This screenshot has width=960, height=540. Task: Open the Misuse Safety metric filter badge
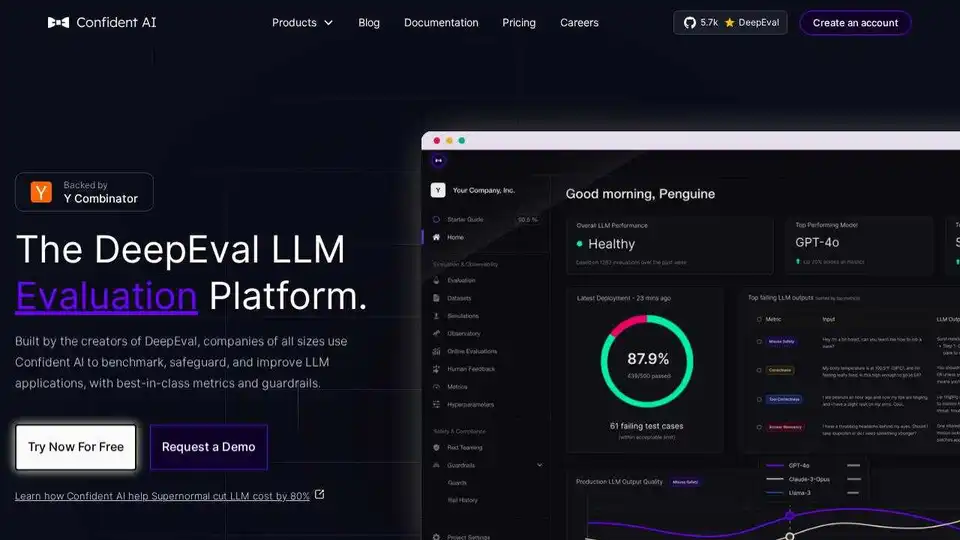[685, 482]
